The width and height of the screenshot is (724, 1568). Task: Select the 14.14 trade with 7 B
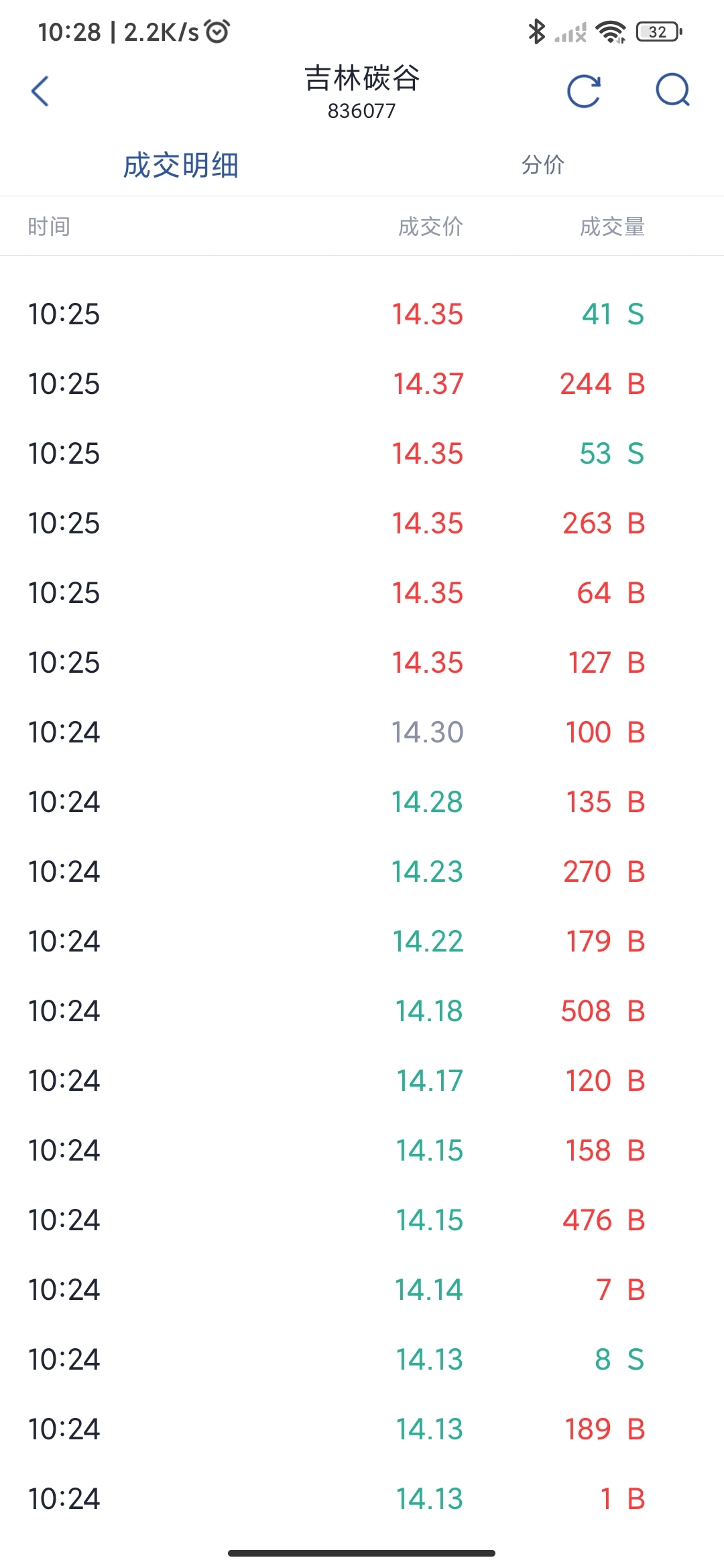coord(362,1290)
